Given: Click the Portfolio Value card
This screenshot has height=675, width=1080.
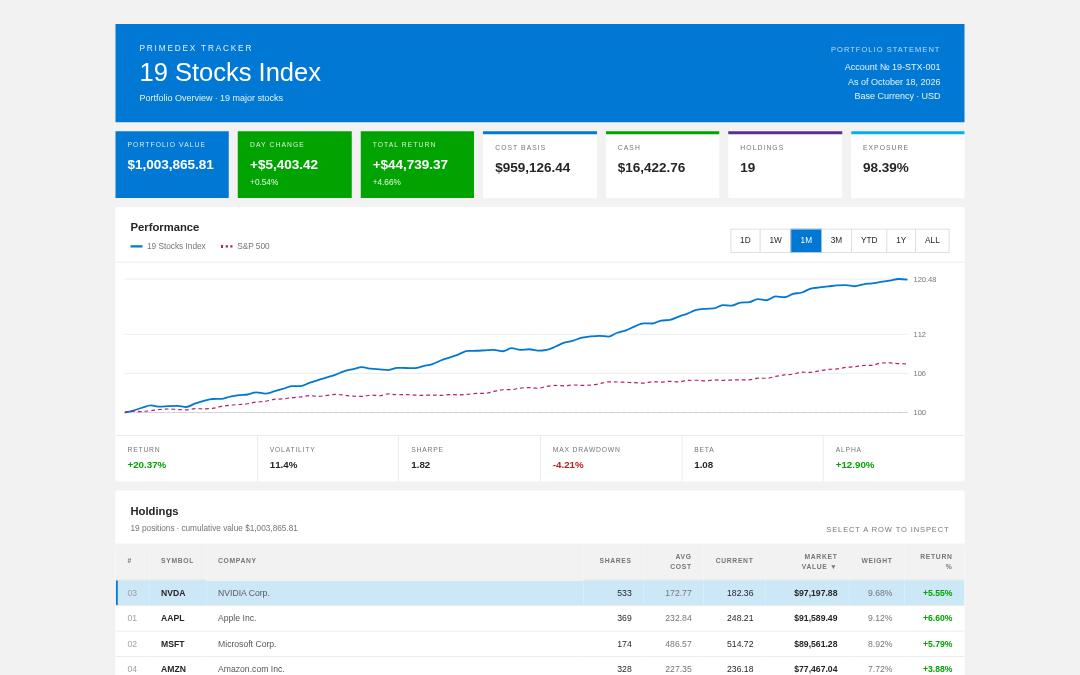Looking at the screenshot, I should (172, 165).
